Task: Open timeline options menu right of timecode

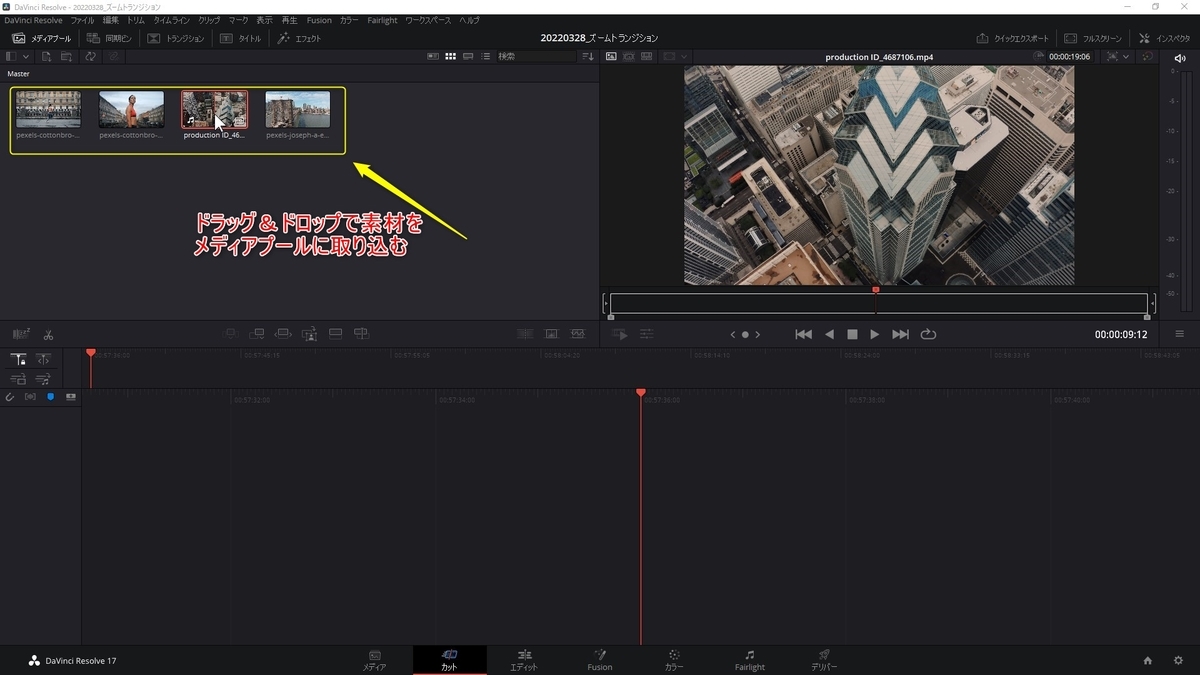Action: (x=1180, y=334)
